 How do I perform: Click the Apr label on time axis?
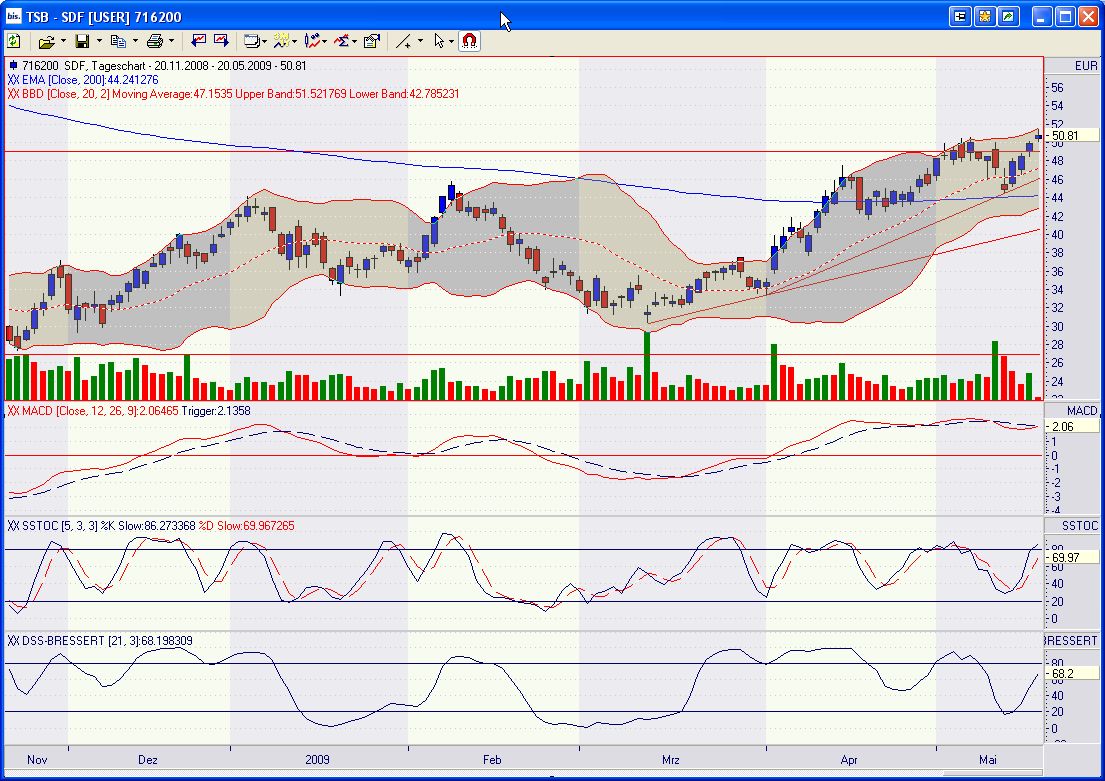pyautogui.click(x=849, y=760)
